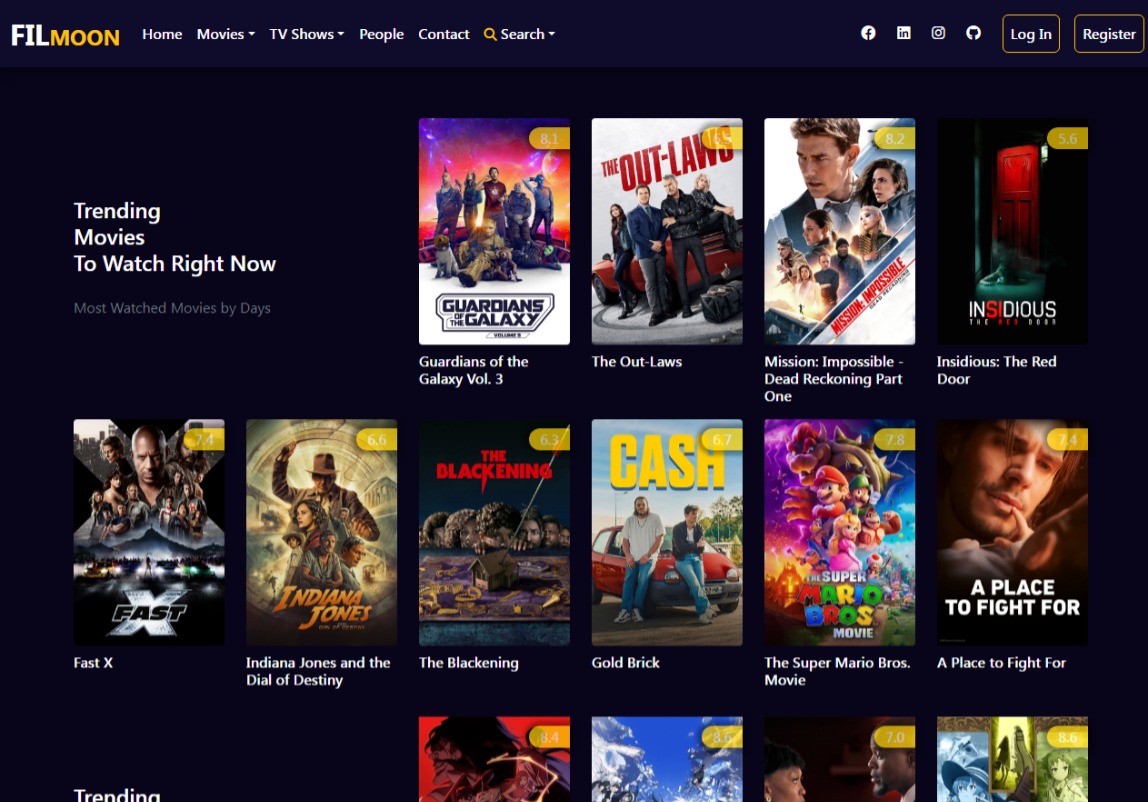Navigate to the Contact page
This screenshot has height=802, width=1148.
(443, 34)
